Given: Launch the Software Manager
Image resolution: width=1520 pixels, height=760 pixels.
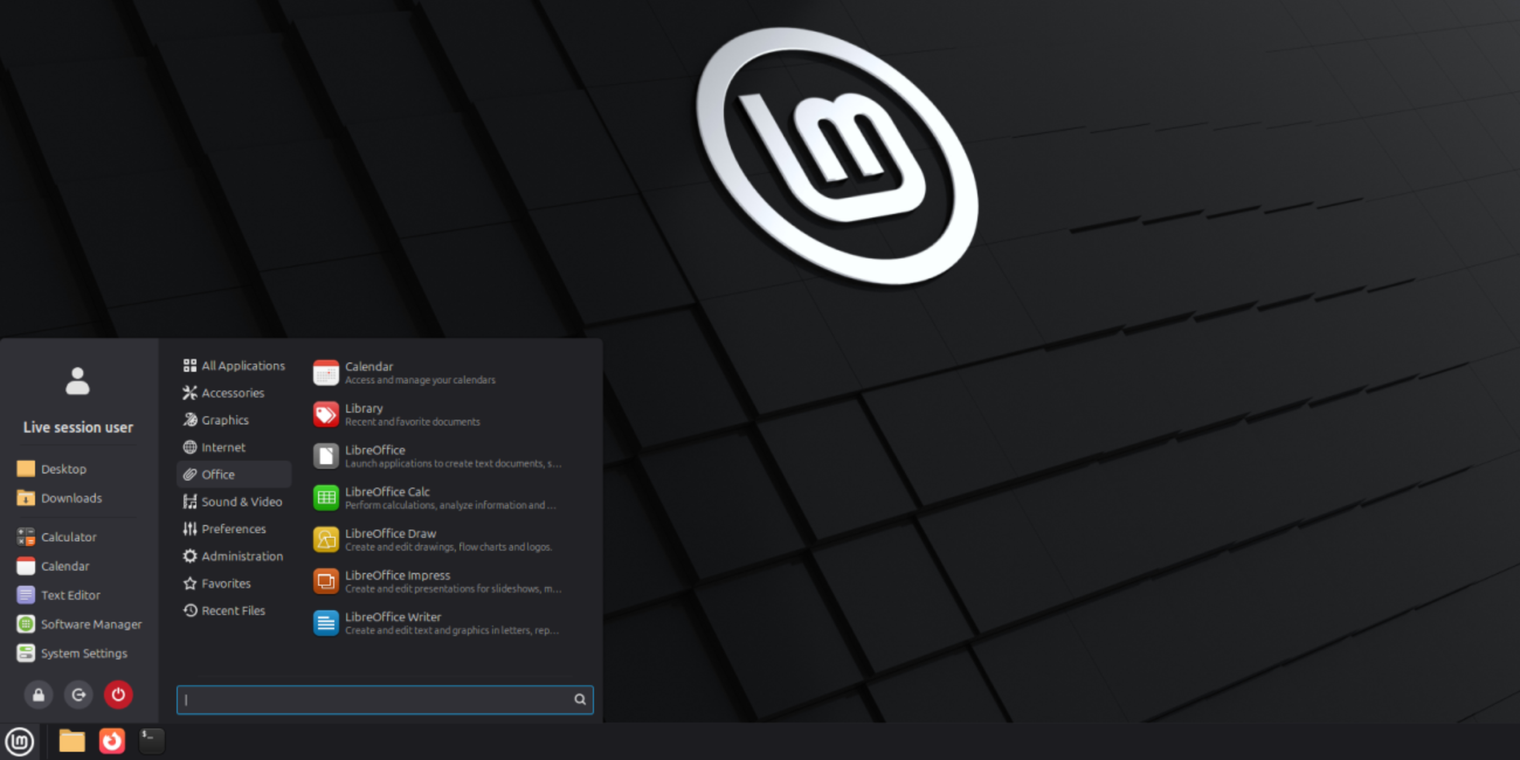Looking at the screenshot, I should click(90, 623).
